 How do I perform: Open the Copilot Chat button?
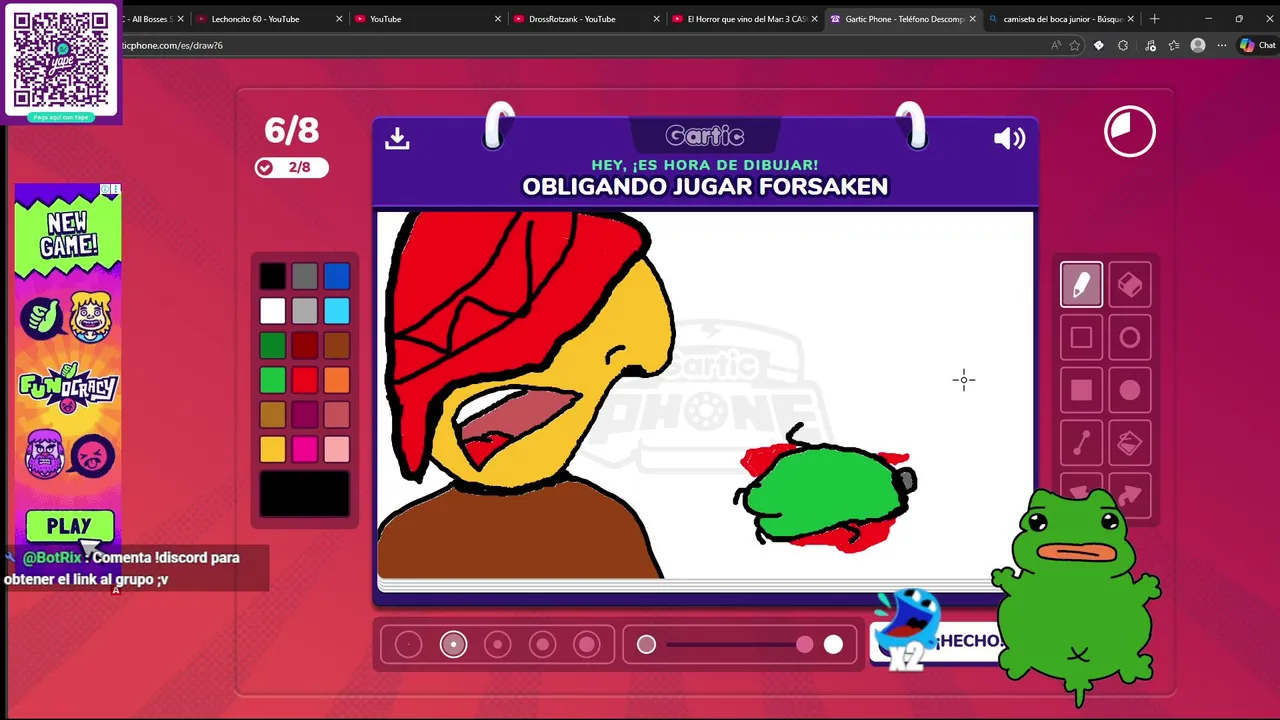coord(1258,45)
